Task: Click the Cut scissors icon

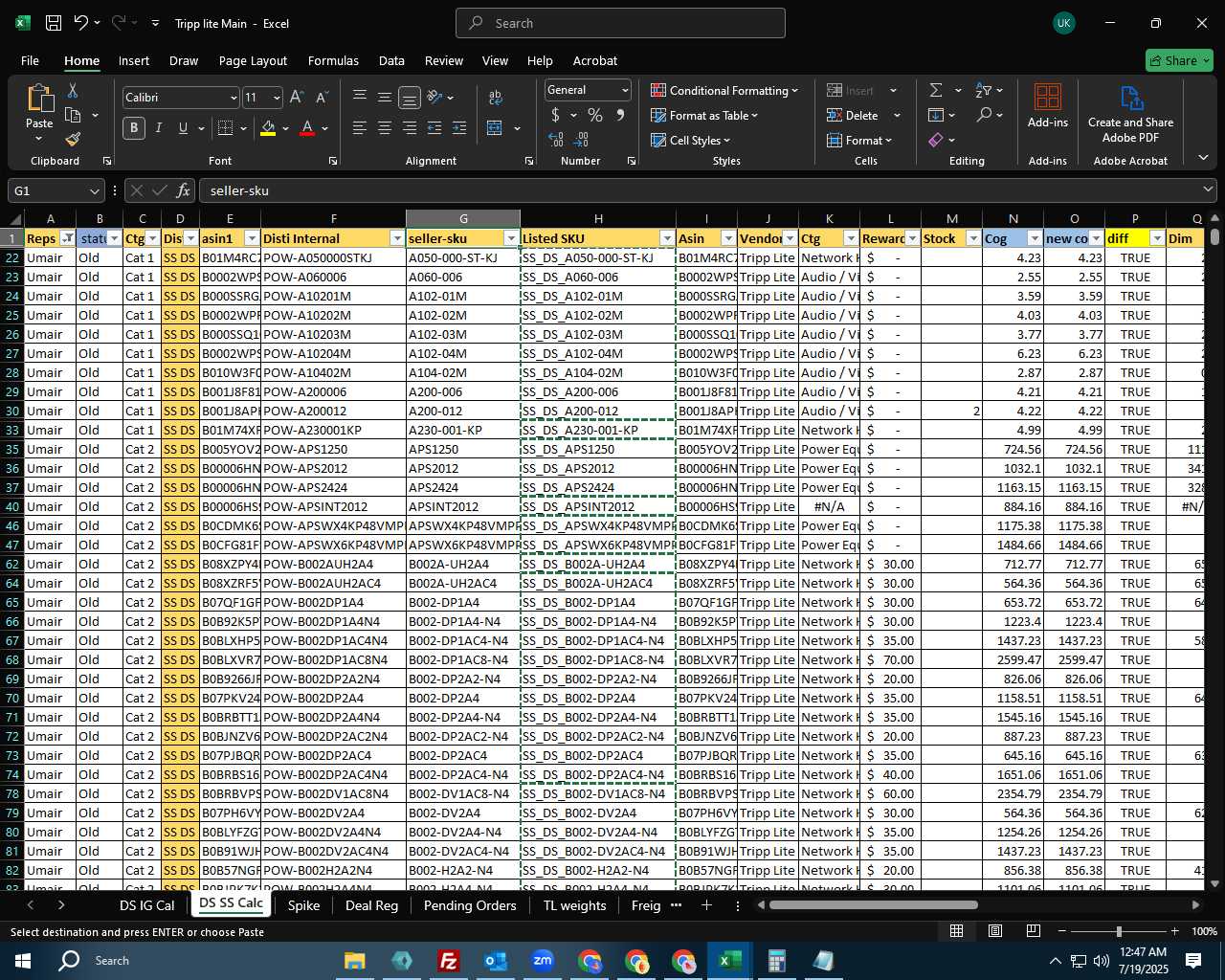Action: (x=72, y=90)
